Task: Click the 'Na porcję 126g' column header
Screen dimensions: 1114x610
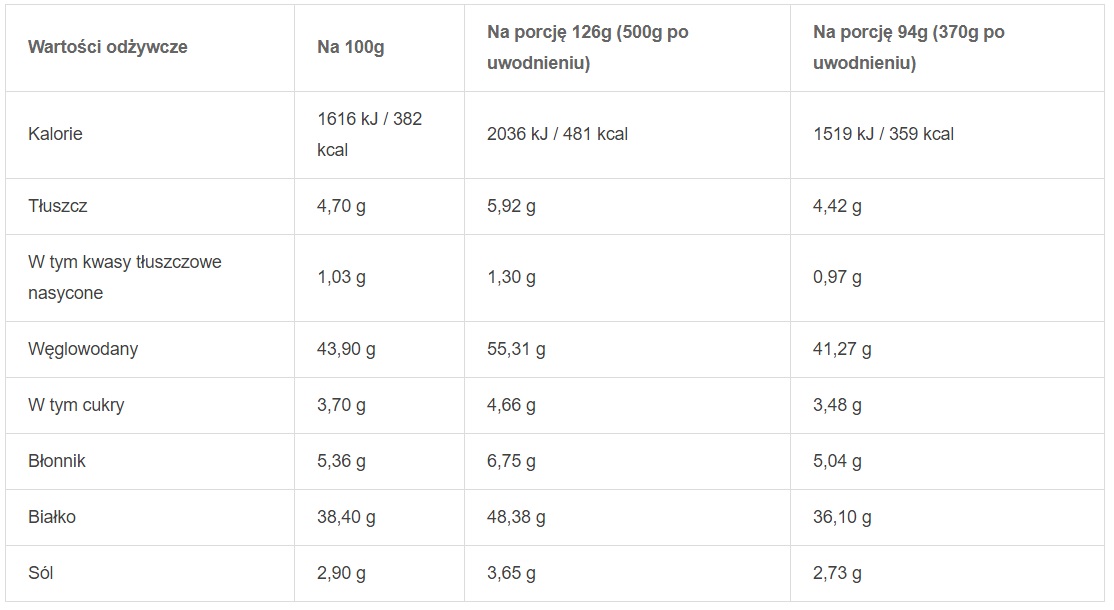Action: tap(588, 48)
